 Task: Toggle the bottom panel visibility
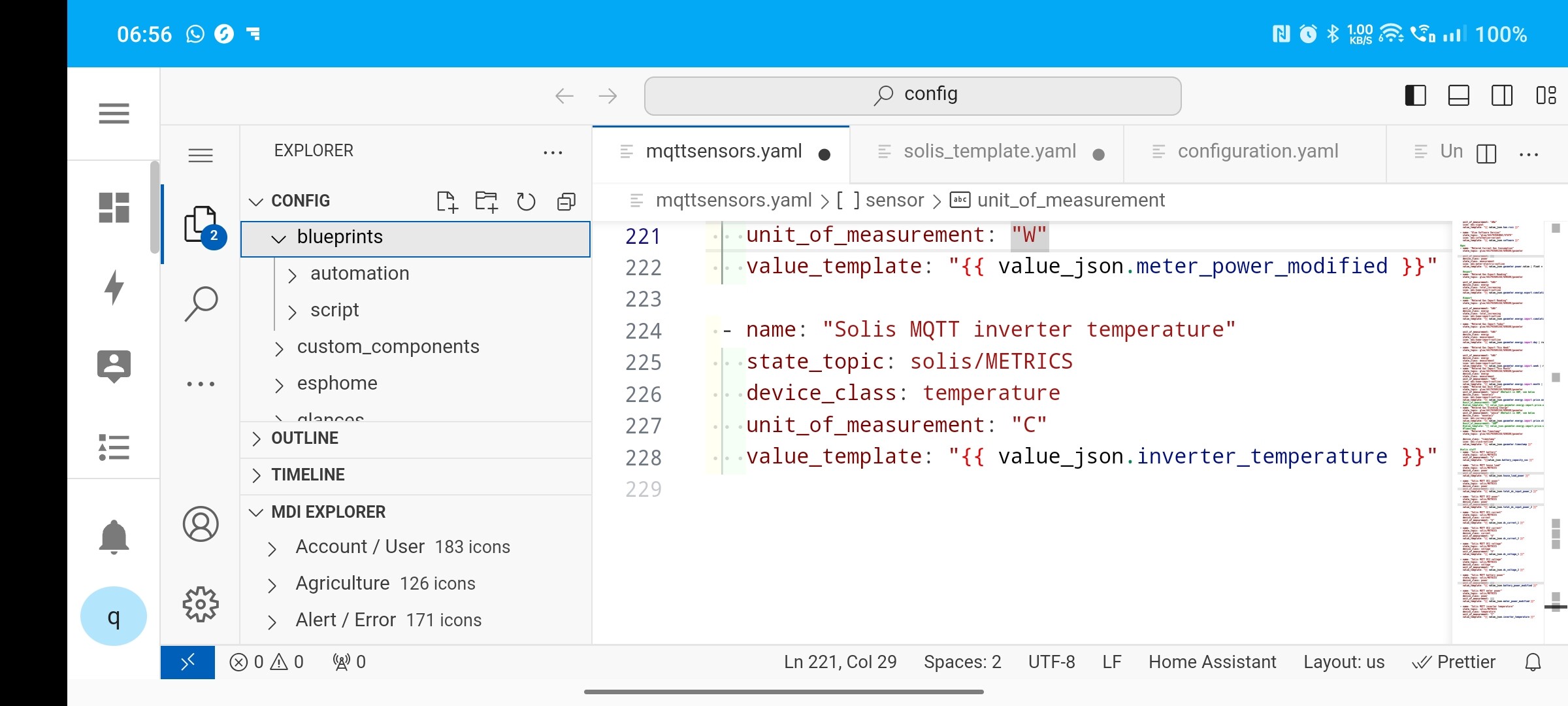click(x=1458, y=95)
